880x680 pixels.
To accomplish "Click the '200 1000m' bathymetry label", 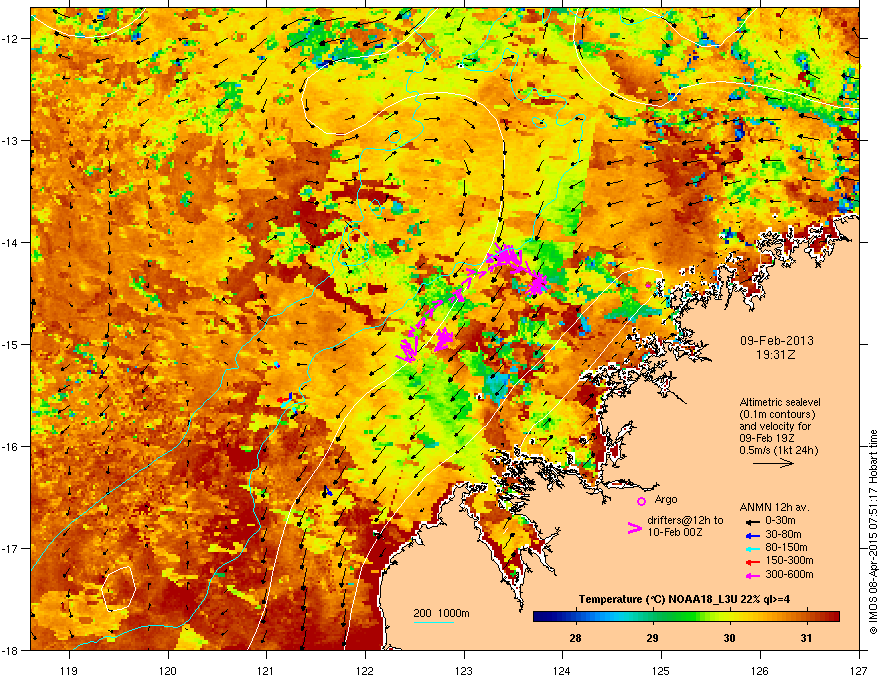I will [441, 613].
